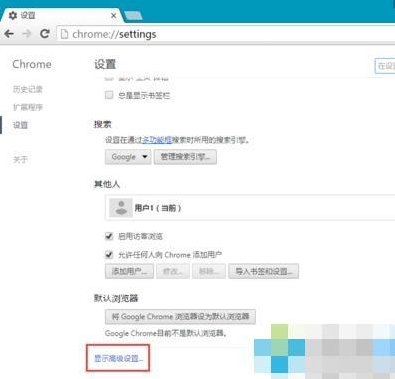This screenshot has height=379, width=395.
Task: Click the 管理搜索引擎 button
Action: [185, 157]
